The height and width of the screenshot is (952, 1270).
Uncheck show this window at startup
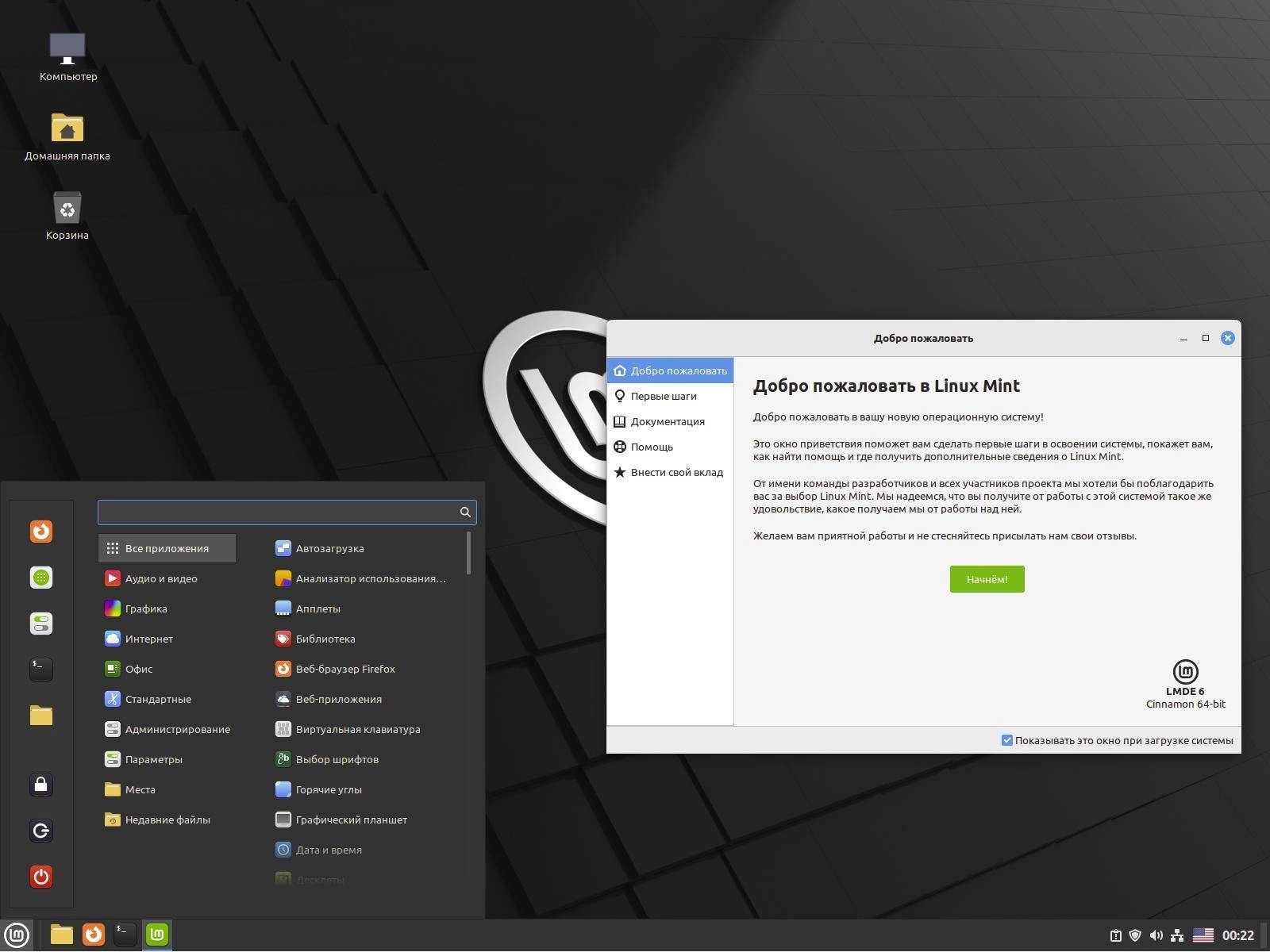pos(1007,740)
